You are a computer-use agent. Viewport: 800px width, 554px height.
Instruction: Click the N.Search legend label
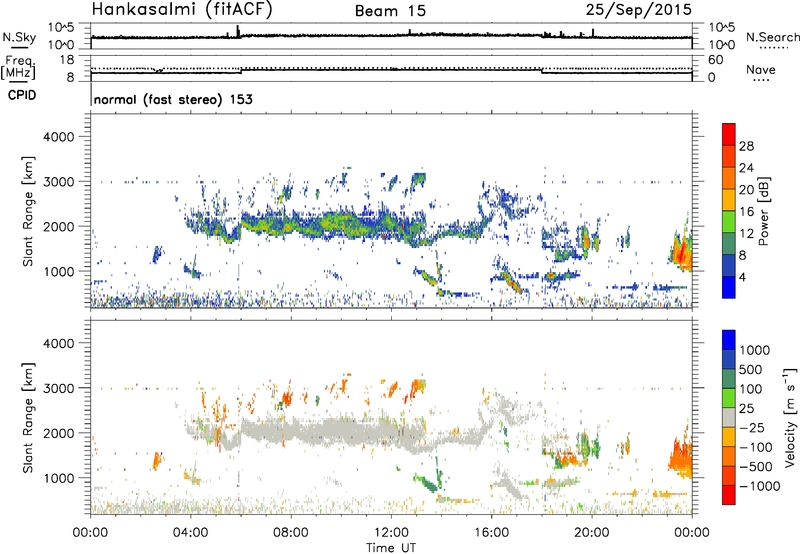tap(772, 37)
